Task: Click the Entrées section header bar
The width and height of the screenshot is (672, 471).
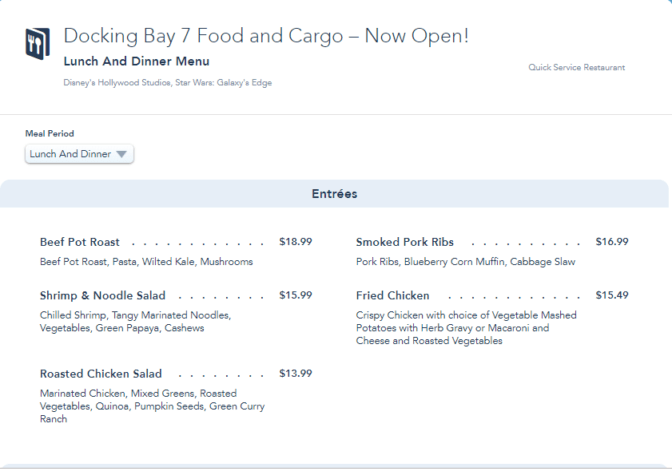Action: tap(334, 194)
